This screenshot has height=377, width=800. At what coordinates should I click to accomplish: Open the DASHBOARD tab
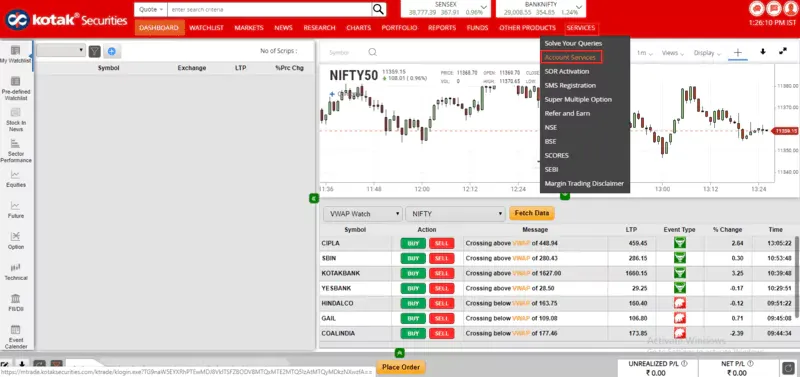[159, 28]
